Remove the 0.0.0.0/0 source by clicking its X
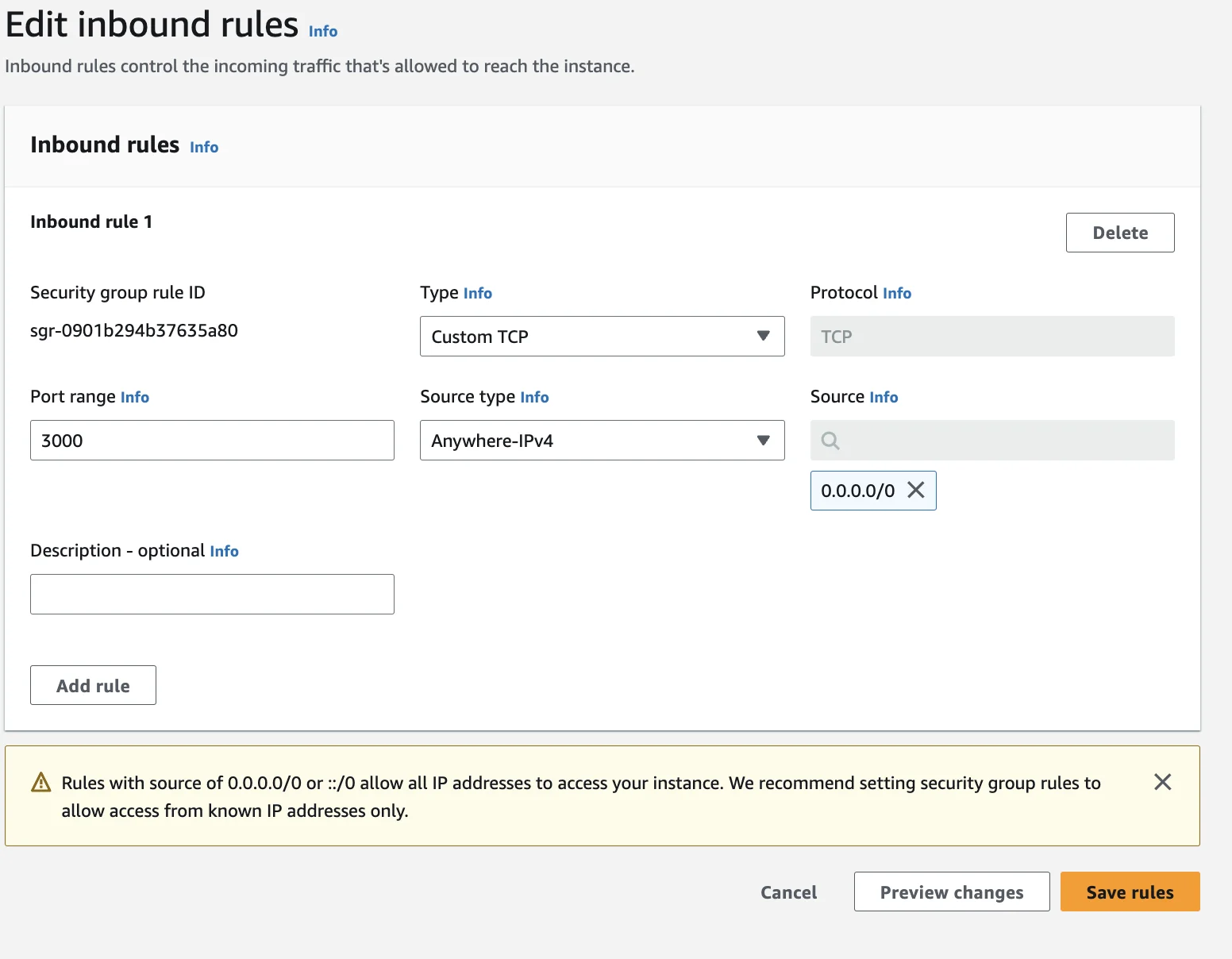This screenshot has height=959, width=1232. [x=916, y=491]
